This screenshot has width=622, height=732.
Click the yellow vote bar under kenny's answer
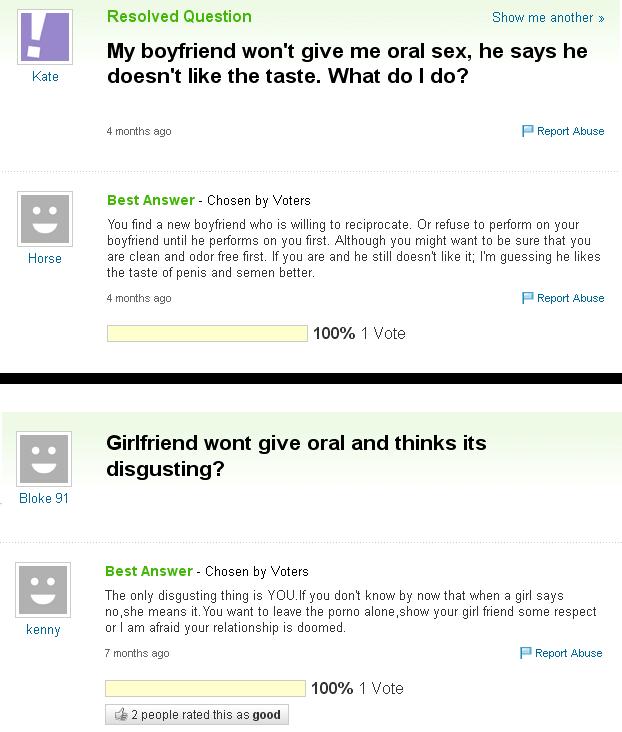(x=205, y=688)
